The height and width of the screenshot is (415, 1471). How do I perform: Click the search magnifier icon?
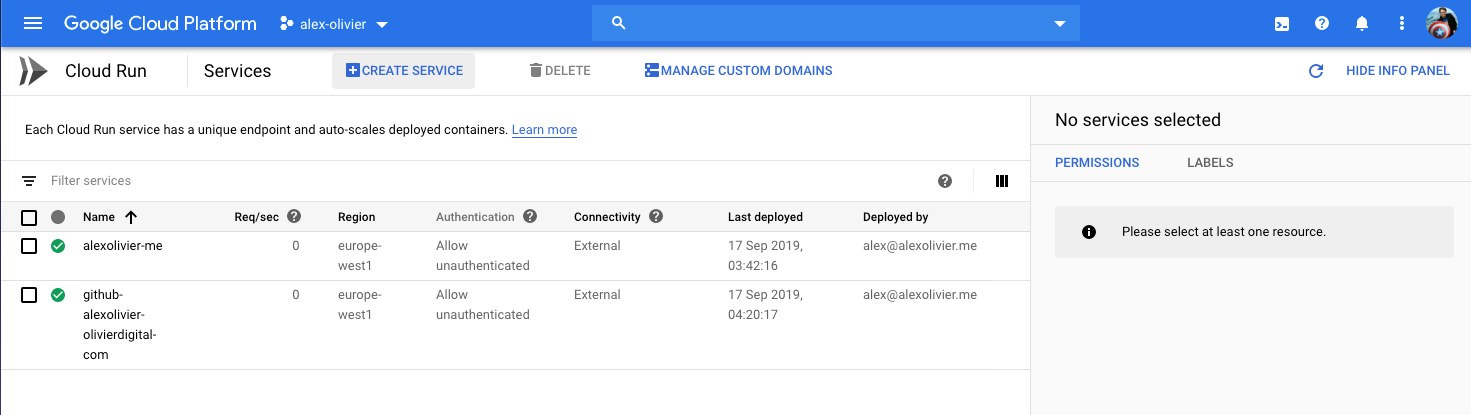click(x=618, y=23)
